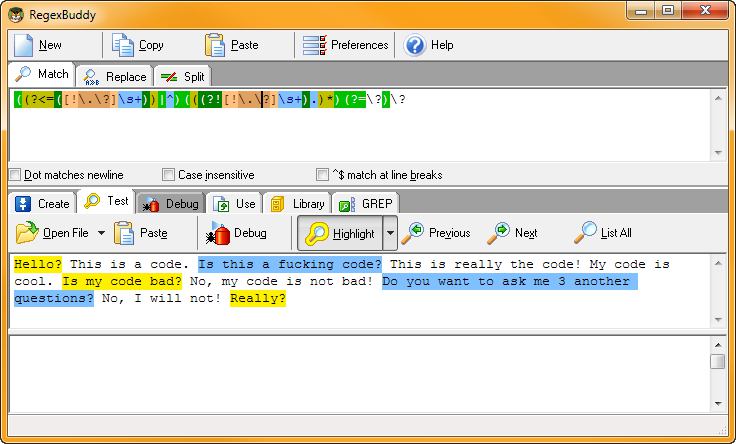Click the Debug bug icon in Test toolbar
736x444 pixels.
click(x=218, y=233)
